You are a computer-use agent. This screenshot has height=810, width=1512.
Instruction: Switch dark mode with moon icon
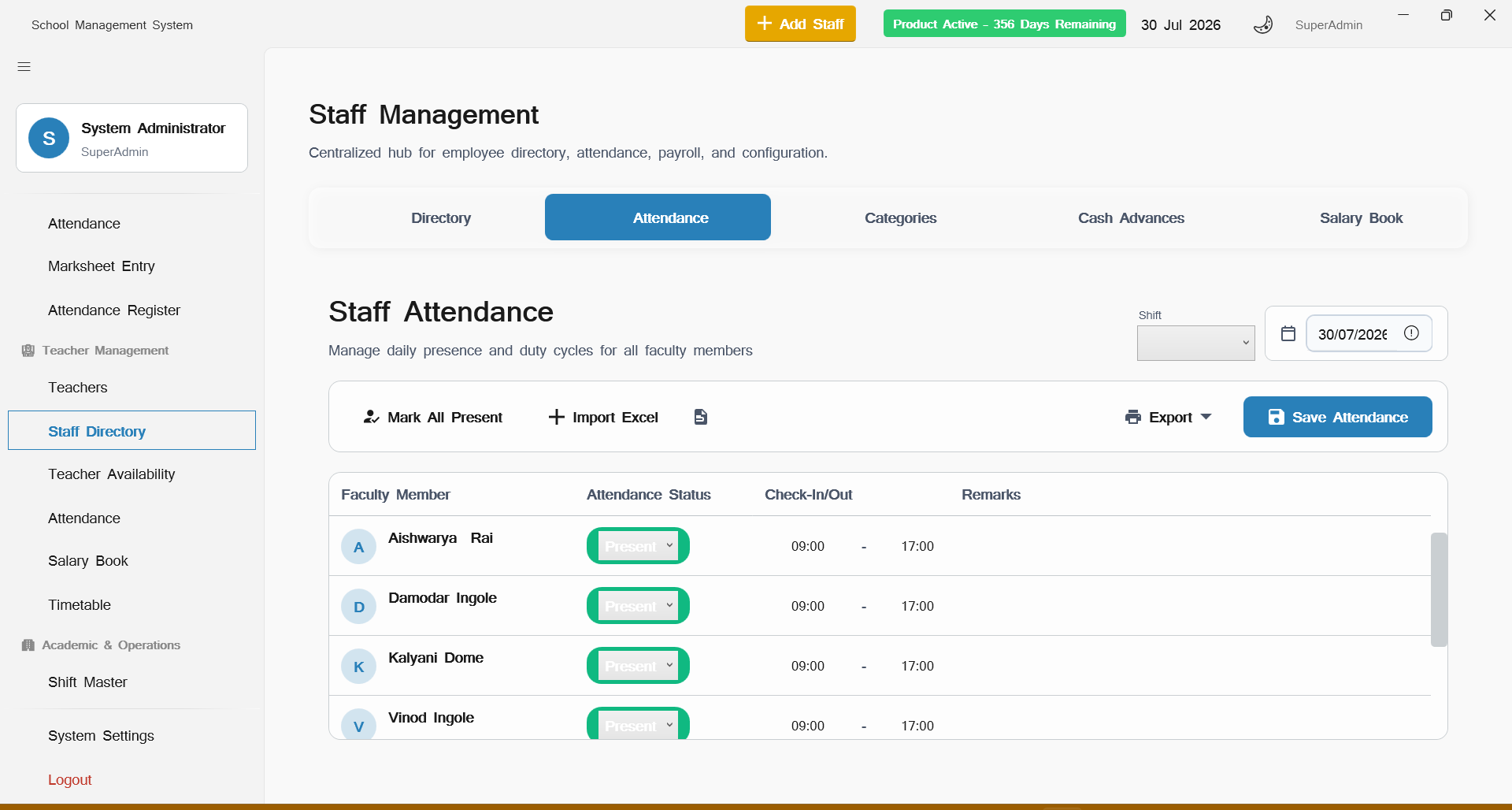point(1263,25)
